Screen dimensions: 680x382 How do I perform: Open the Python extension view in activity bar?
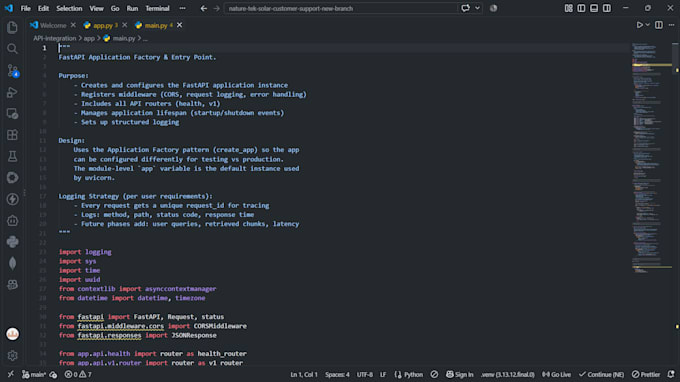coord(12,242)
